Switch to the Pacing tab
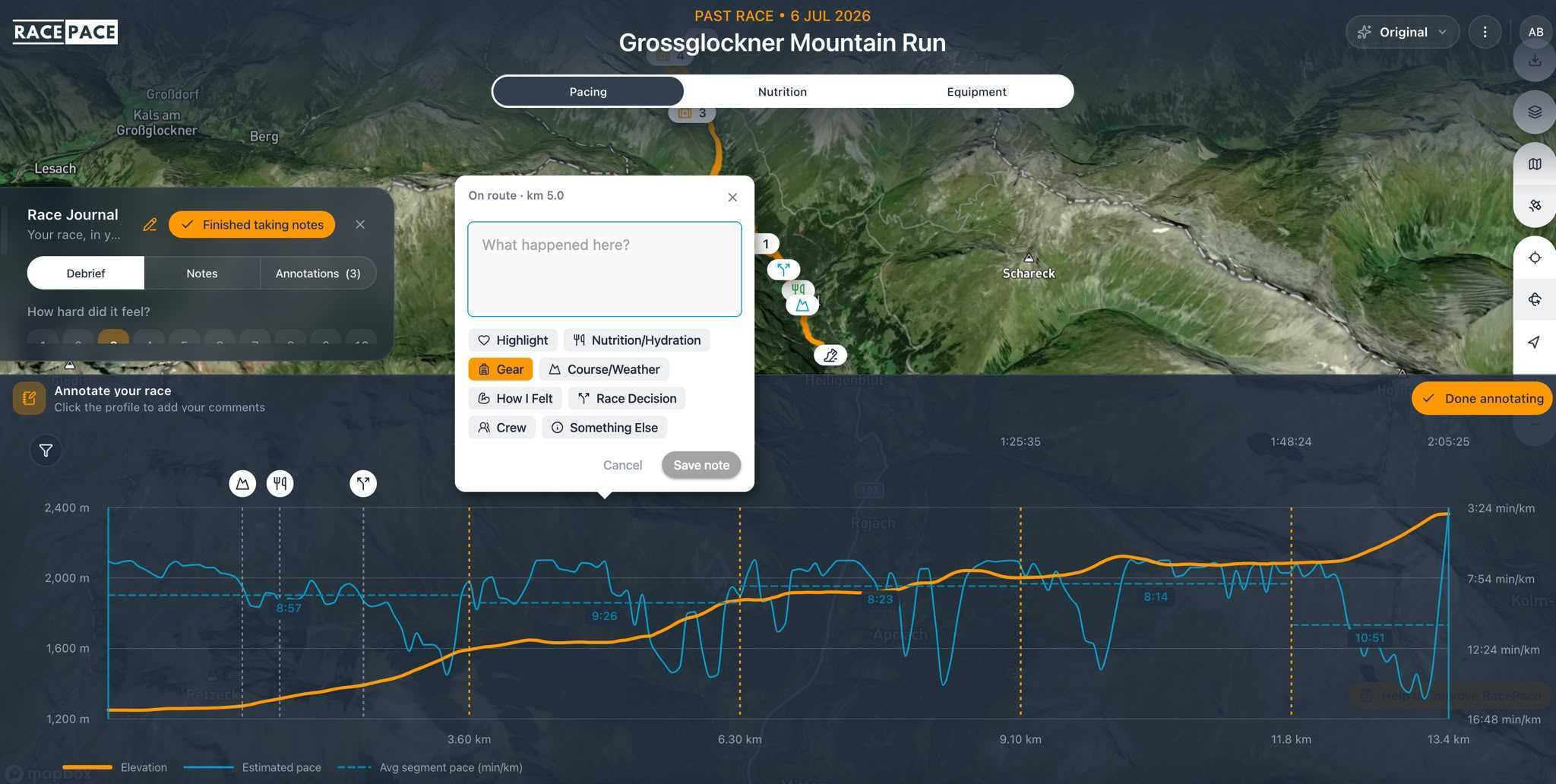This screenshot has width=1556, height=784. (x=588, y=91)
